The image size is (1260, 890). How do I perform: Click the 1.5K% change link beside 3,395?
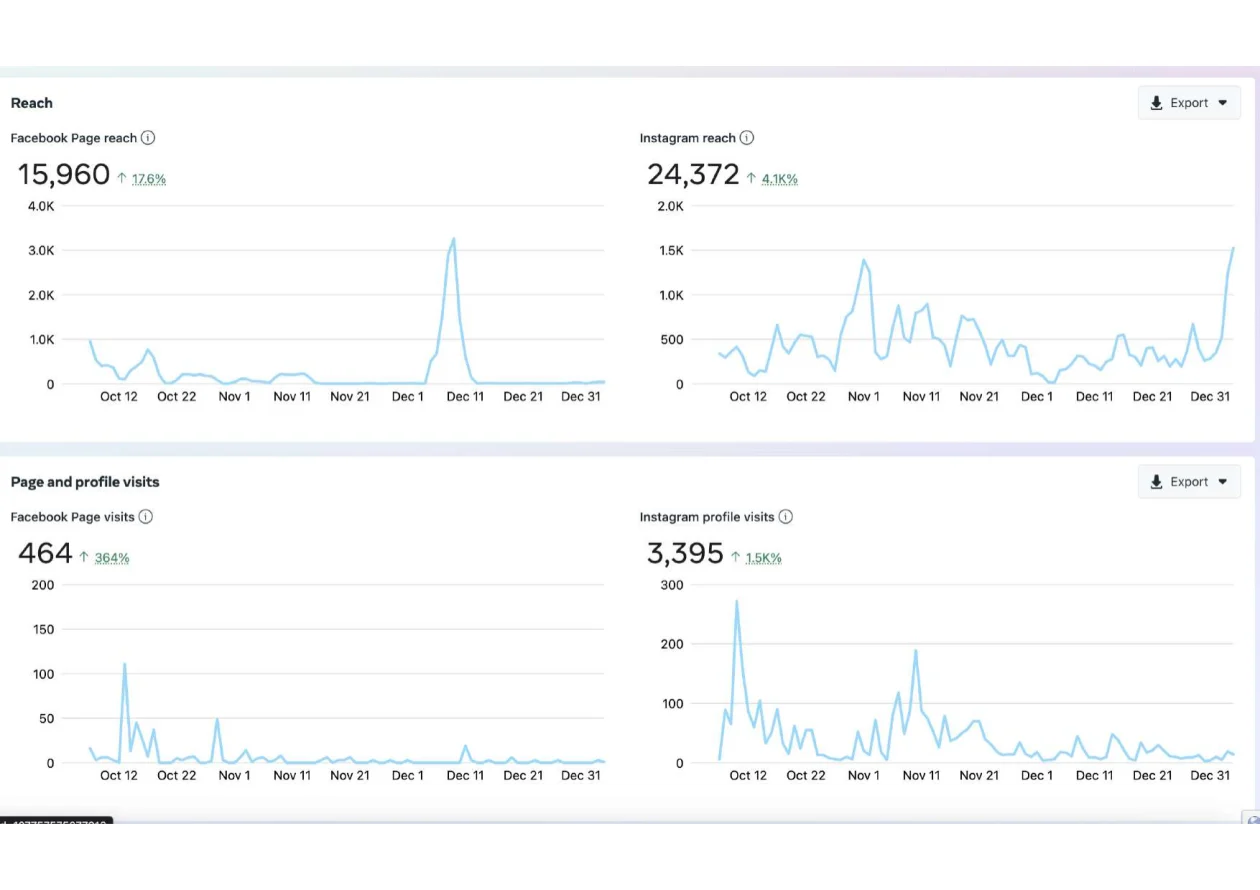[762, 558]
